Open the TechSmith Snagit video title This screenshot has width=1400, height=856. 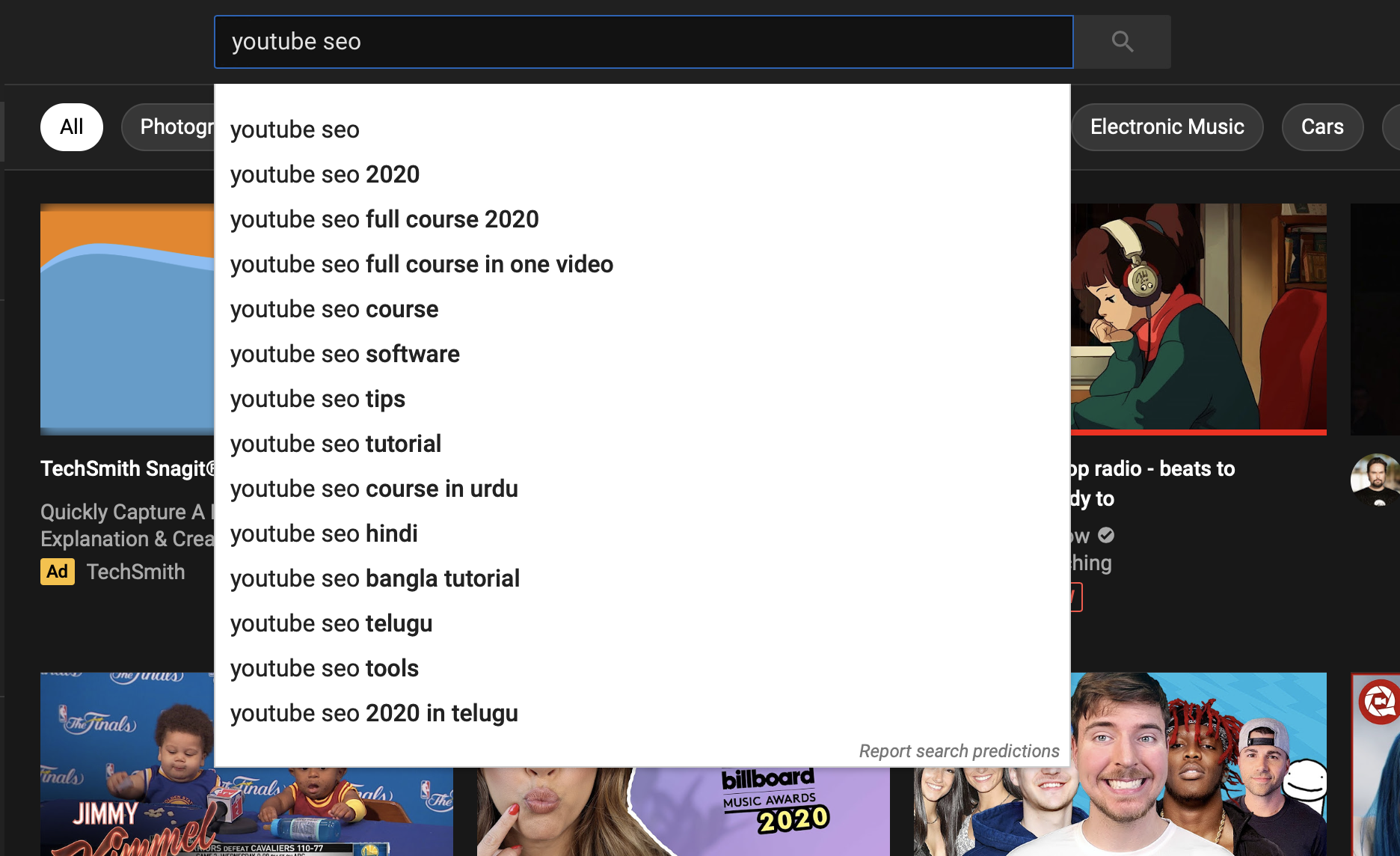(x=127, y=468)
